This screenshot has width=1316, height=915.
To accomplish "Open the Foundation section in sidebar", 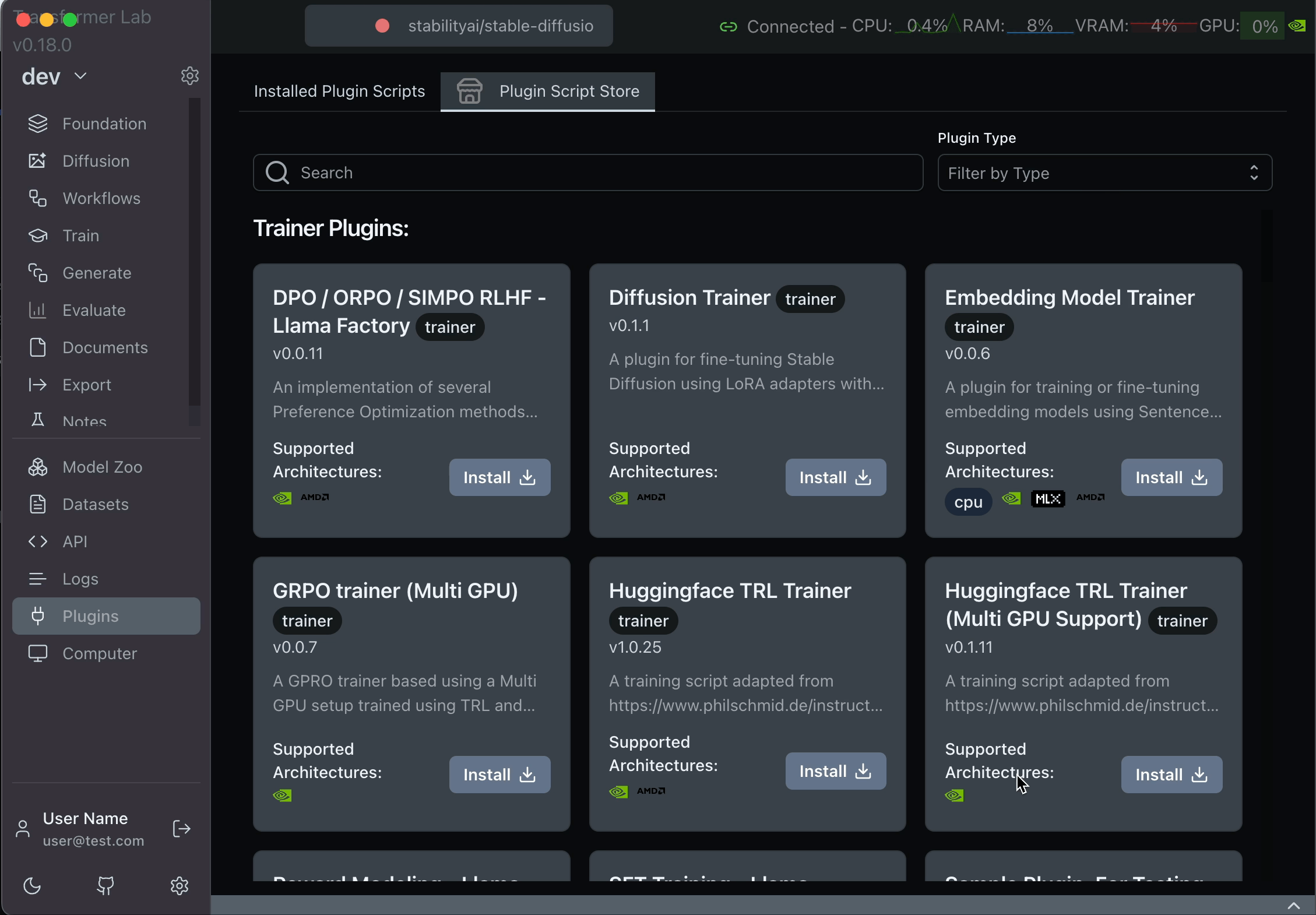I will tap(104, 124).
